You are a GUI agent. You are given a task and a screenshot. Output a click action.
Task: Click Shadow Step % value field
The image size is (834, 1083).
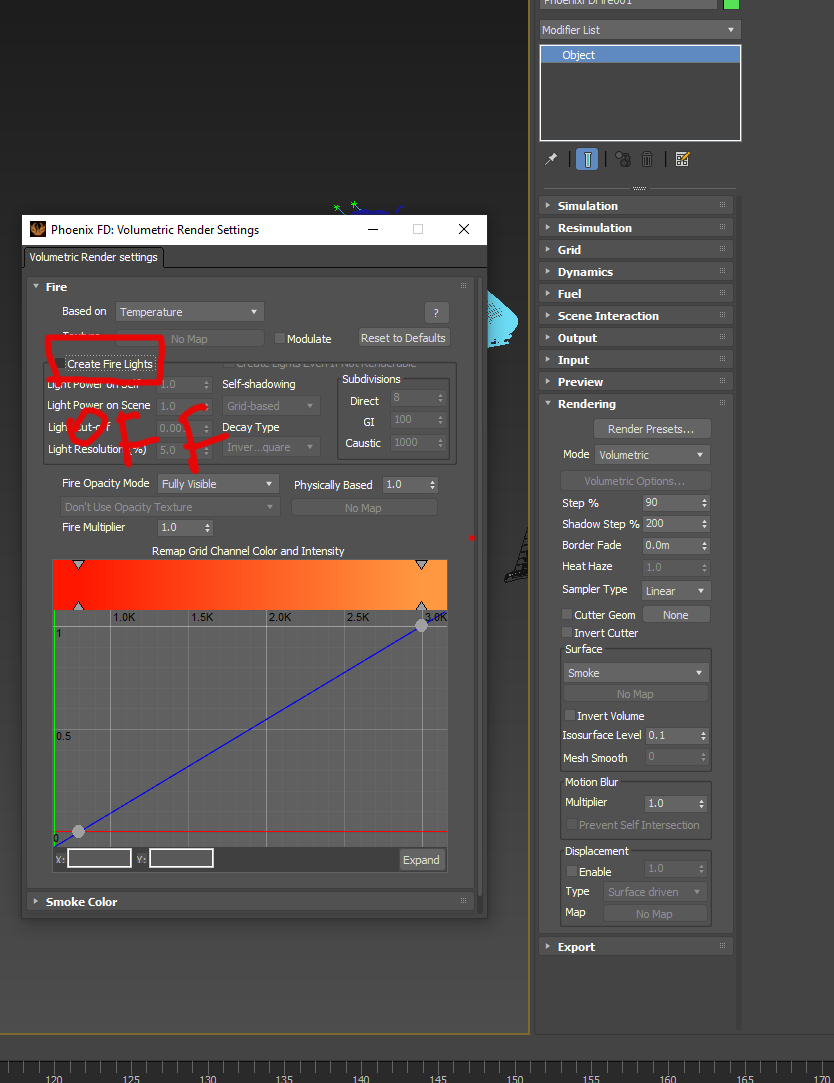(670, 524)
